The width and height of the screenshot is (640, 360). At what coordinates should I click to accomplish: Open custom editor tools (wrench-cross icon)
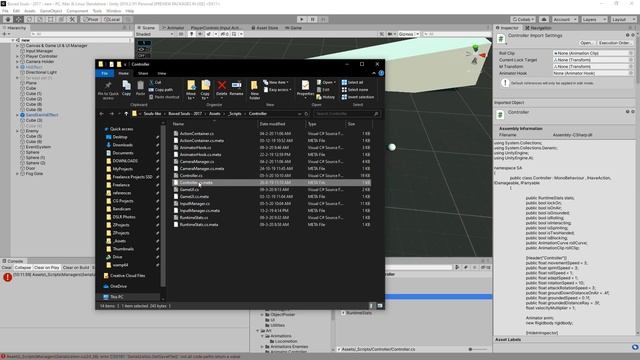[x=72, y=19]
